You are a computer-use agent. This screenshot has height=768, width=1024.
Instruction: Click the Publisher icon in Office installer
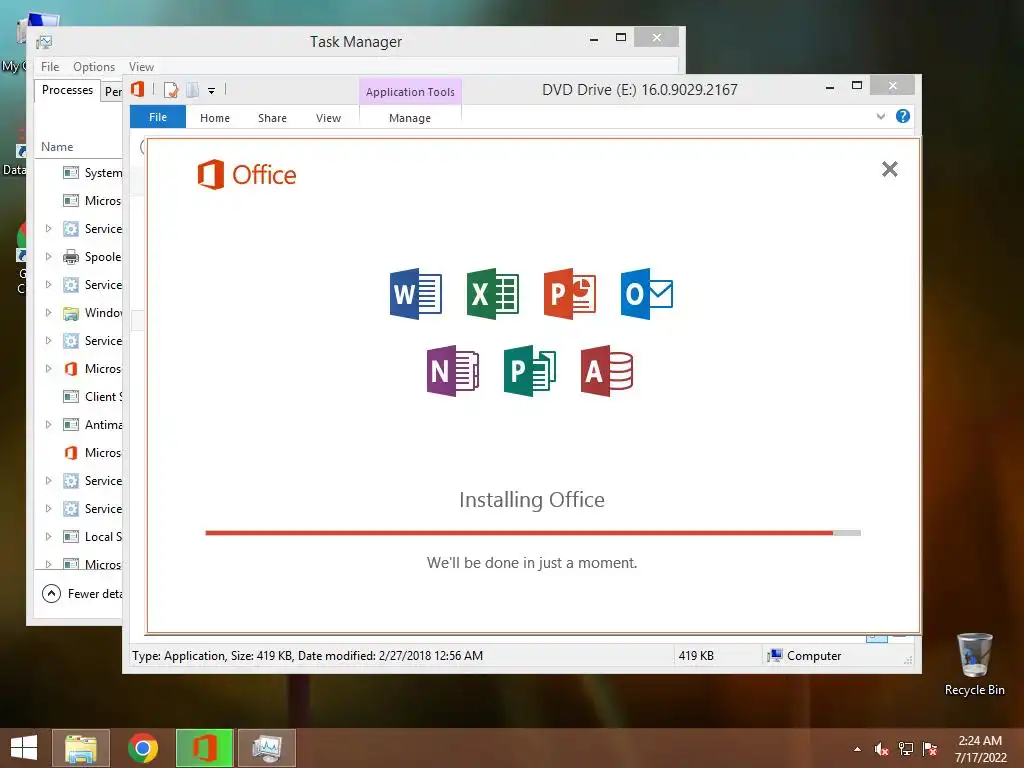[x=530, y=370]
